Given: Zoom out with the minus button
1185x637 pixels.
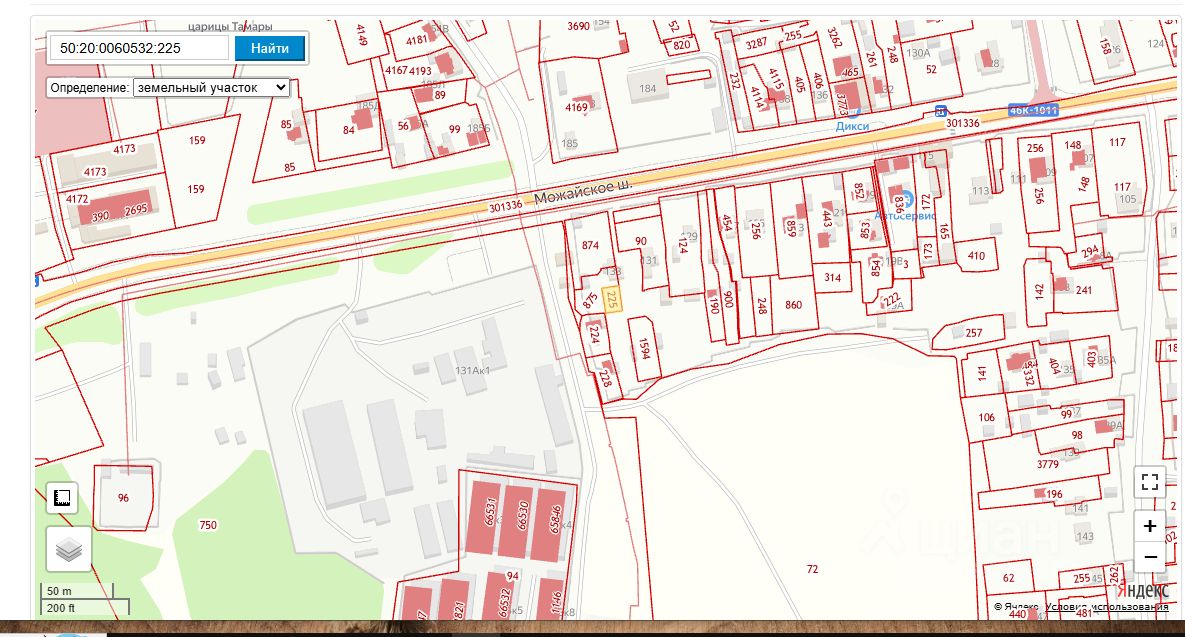Looking at the screenshot, I should point(1150,557).
